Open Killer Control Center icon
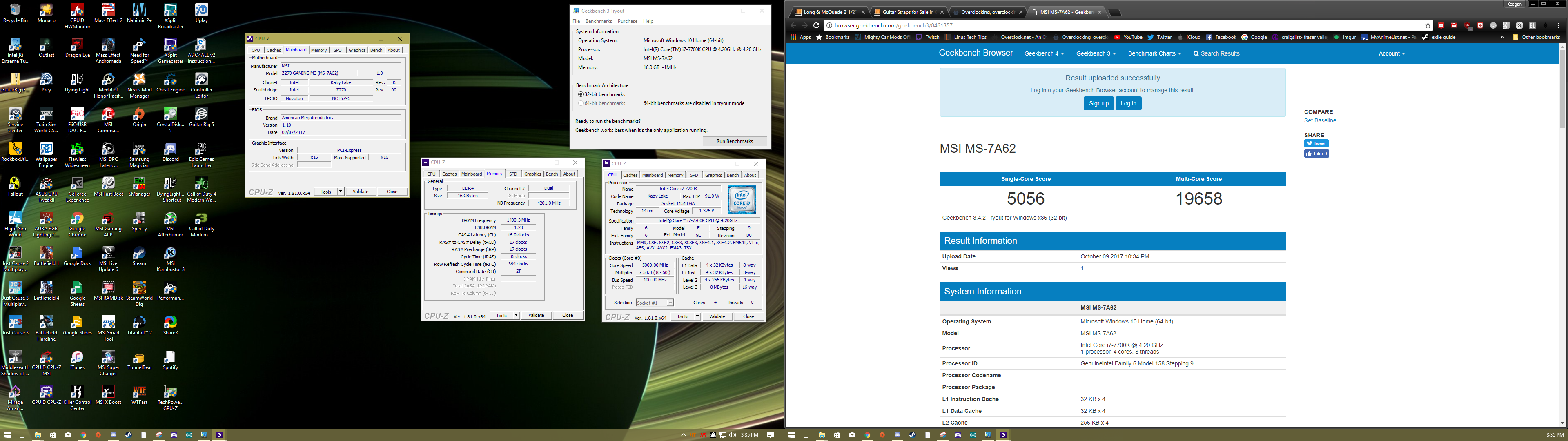This screenshot has width=1568, height=441. click(77, 399)
